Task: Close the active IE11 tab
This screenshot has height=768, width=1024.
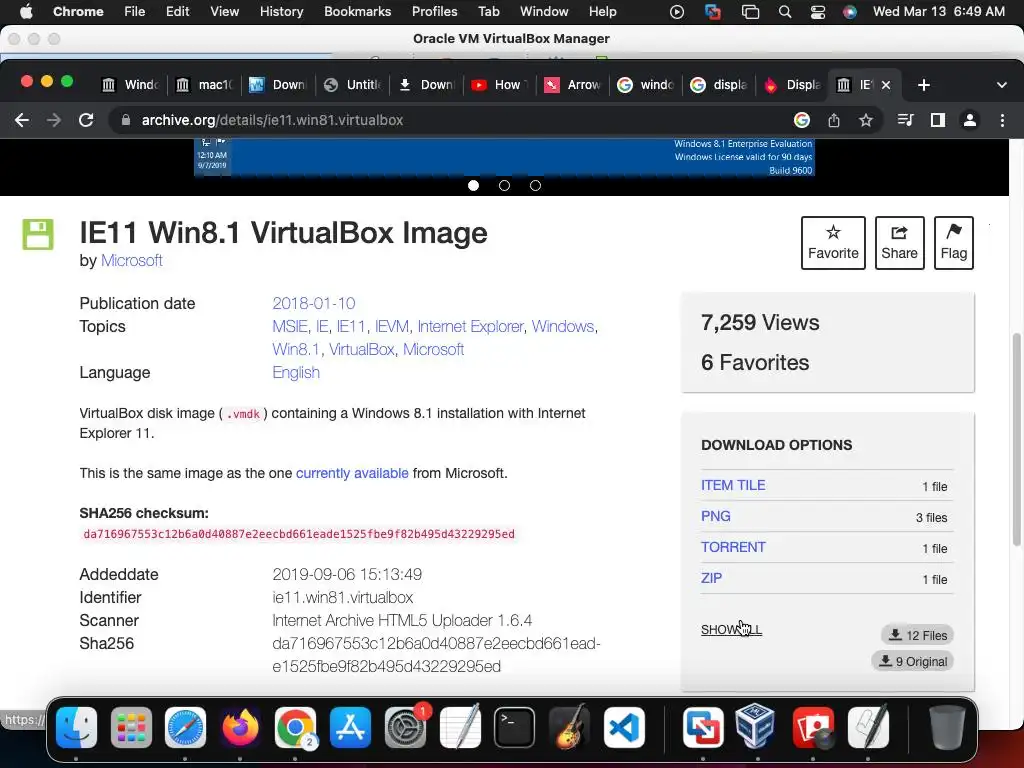Action: (x=886, y=85)
